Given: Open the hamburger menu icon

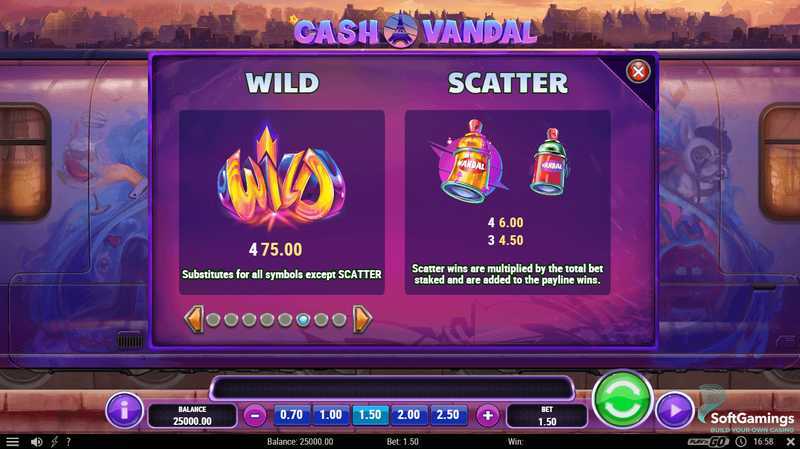Looking at the screenshot, I should click(12, 442).
